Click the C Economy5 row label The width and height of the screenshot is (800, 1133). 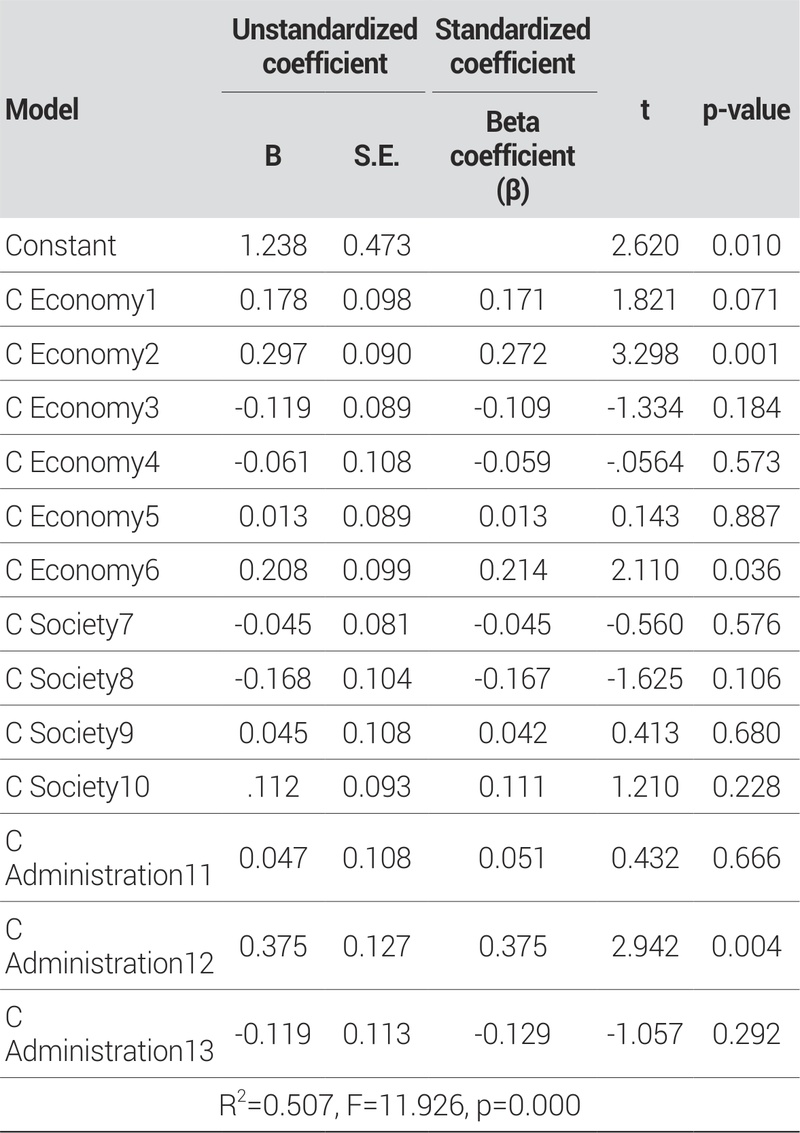point(82,516)
